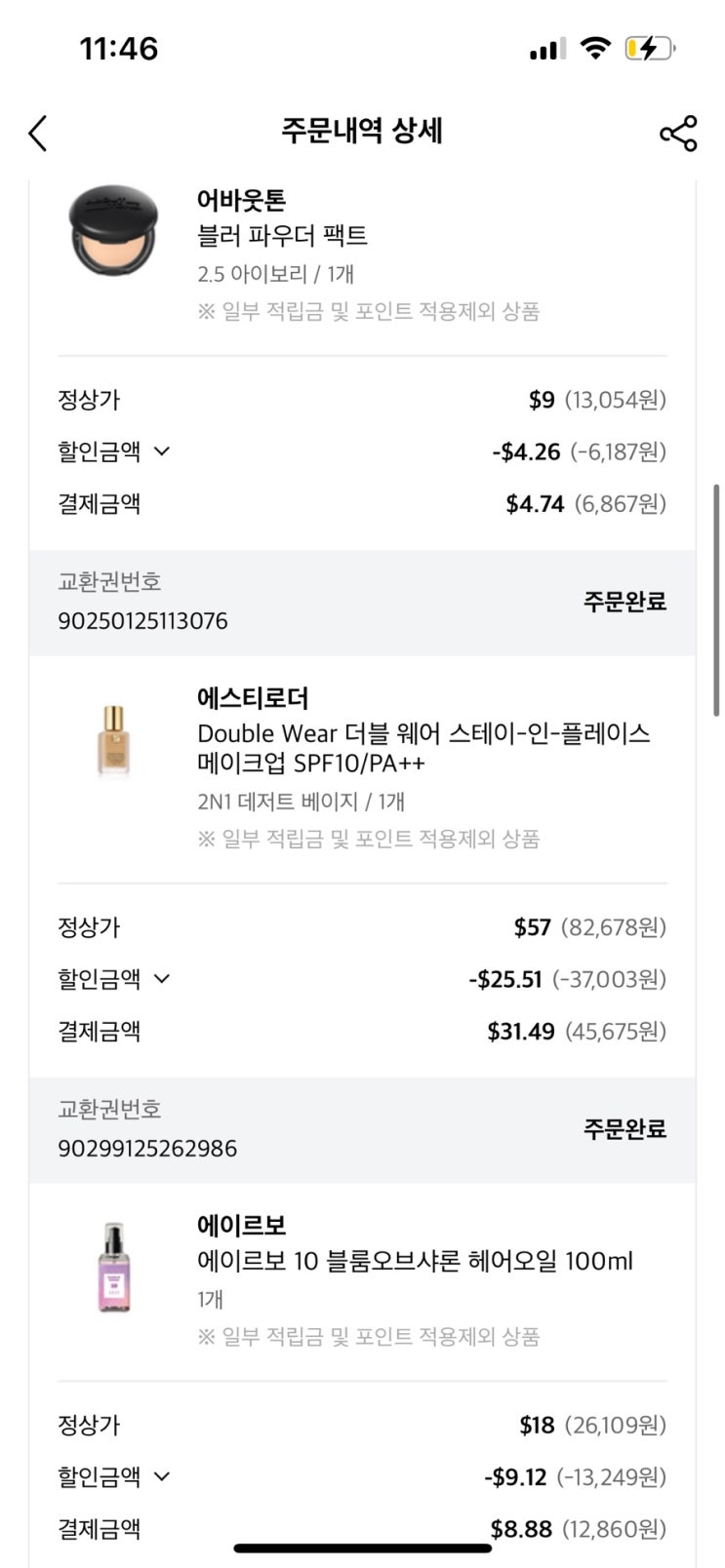725x1568 pixels.
Task: Tap the share icon
Action: [678, 133]
